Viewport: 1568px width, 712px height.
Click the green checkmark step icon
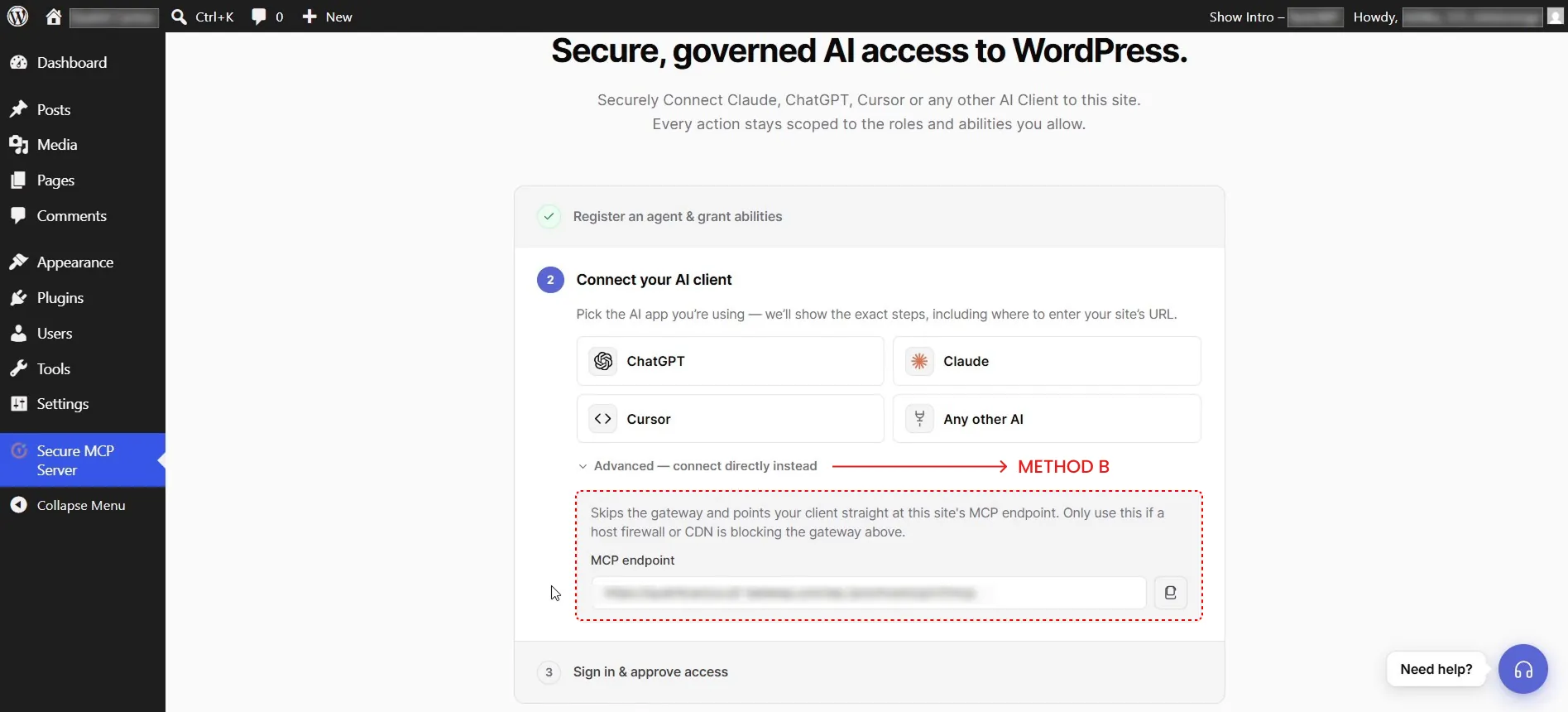point(549,216)
